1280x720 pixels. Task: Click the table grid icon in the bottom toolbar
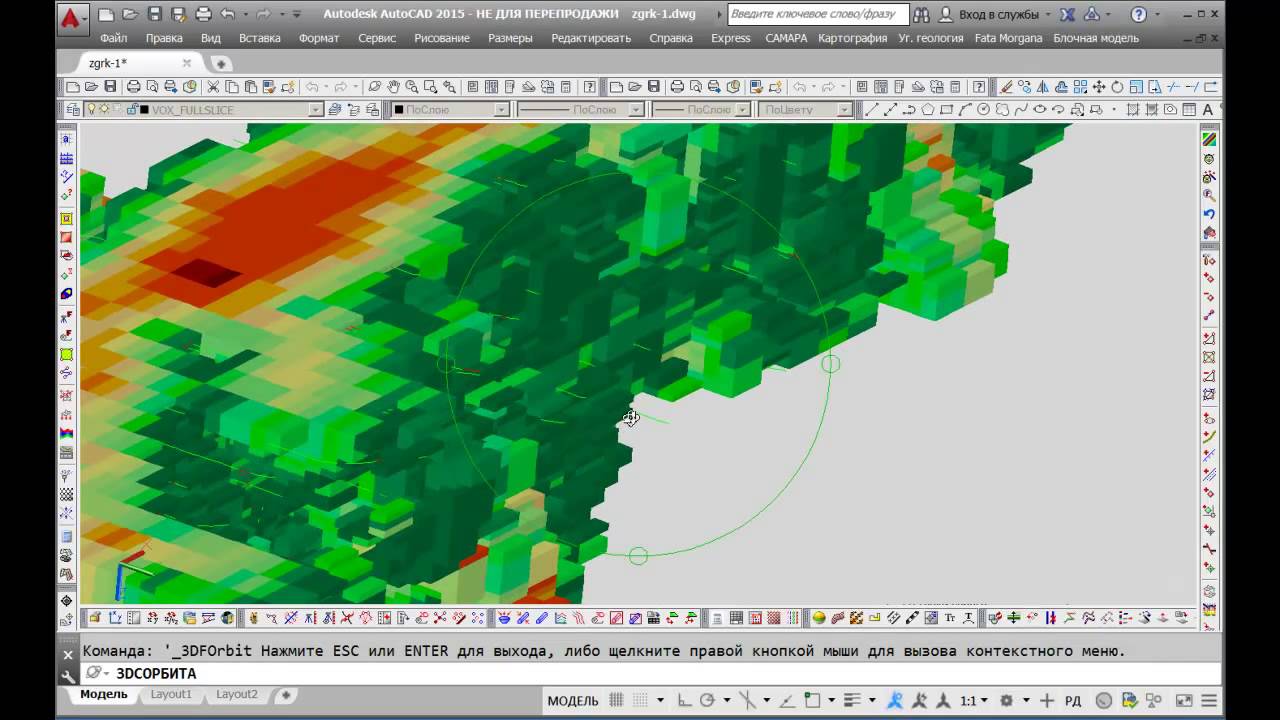click(736, 618)
